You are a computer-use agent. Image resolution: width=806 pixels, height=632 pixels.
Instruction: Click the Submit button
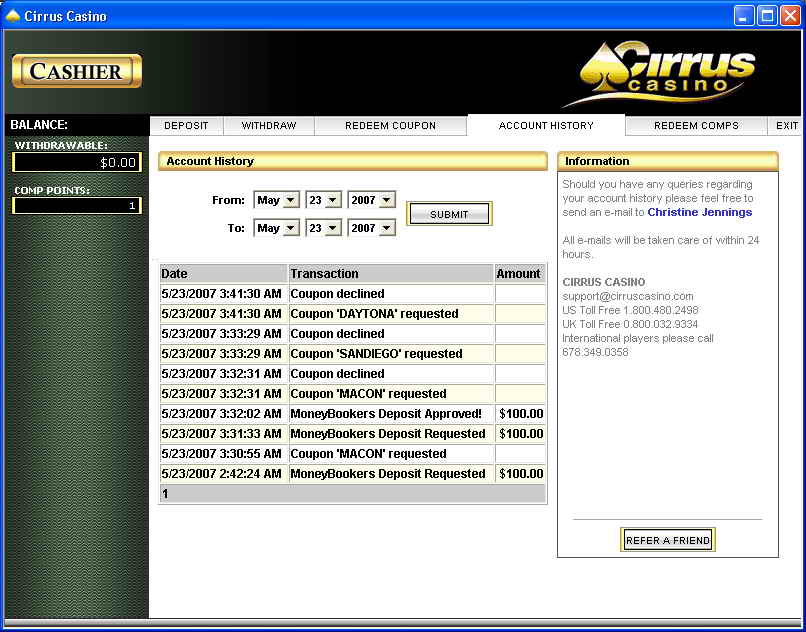pos(449,214)
